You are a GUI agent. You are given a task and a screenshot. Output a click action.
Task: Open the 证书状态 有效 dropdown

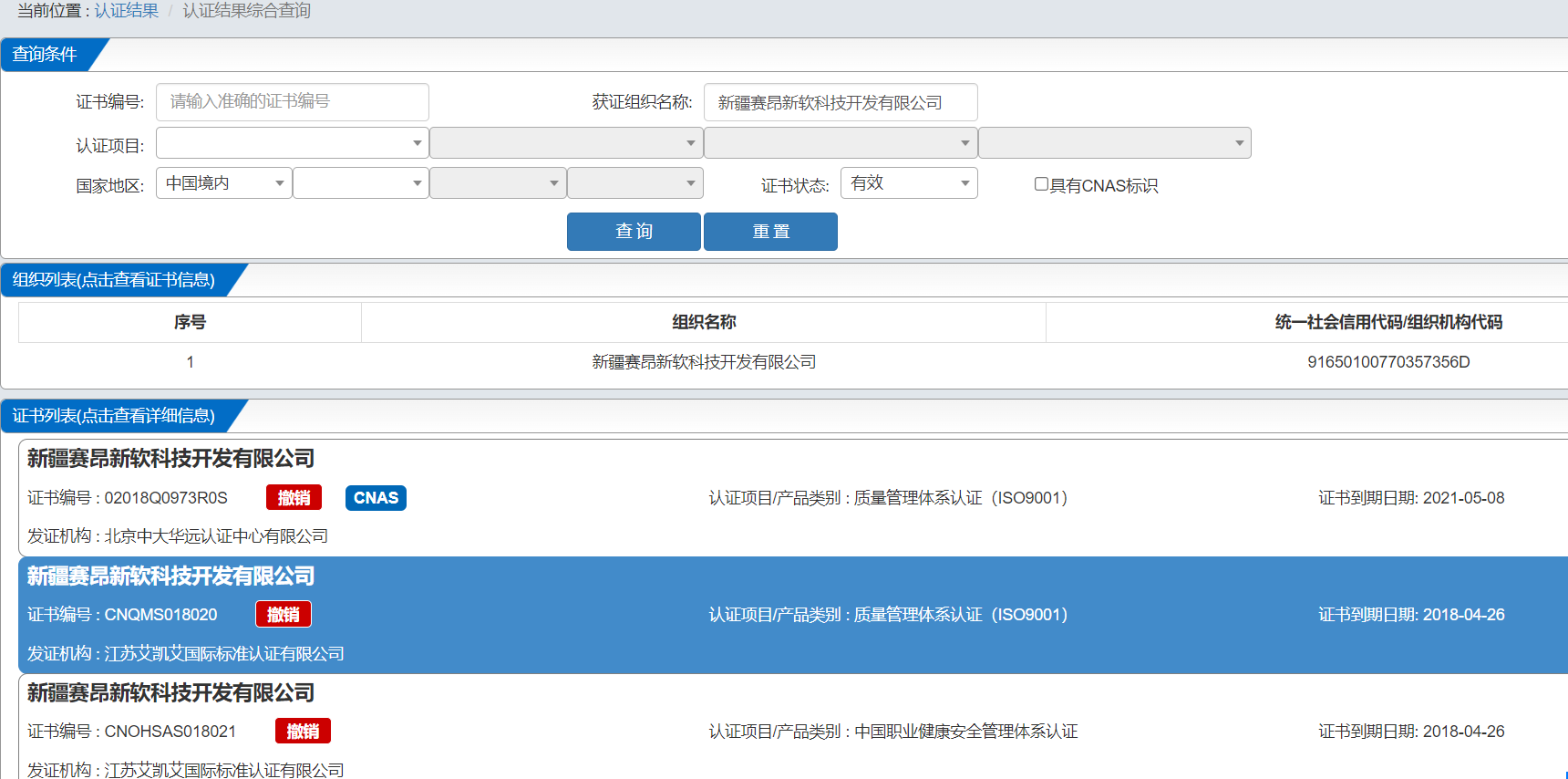coord(909,183)
